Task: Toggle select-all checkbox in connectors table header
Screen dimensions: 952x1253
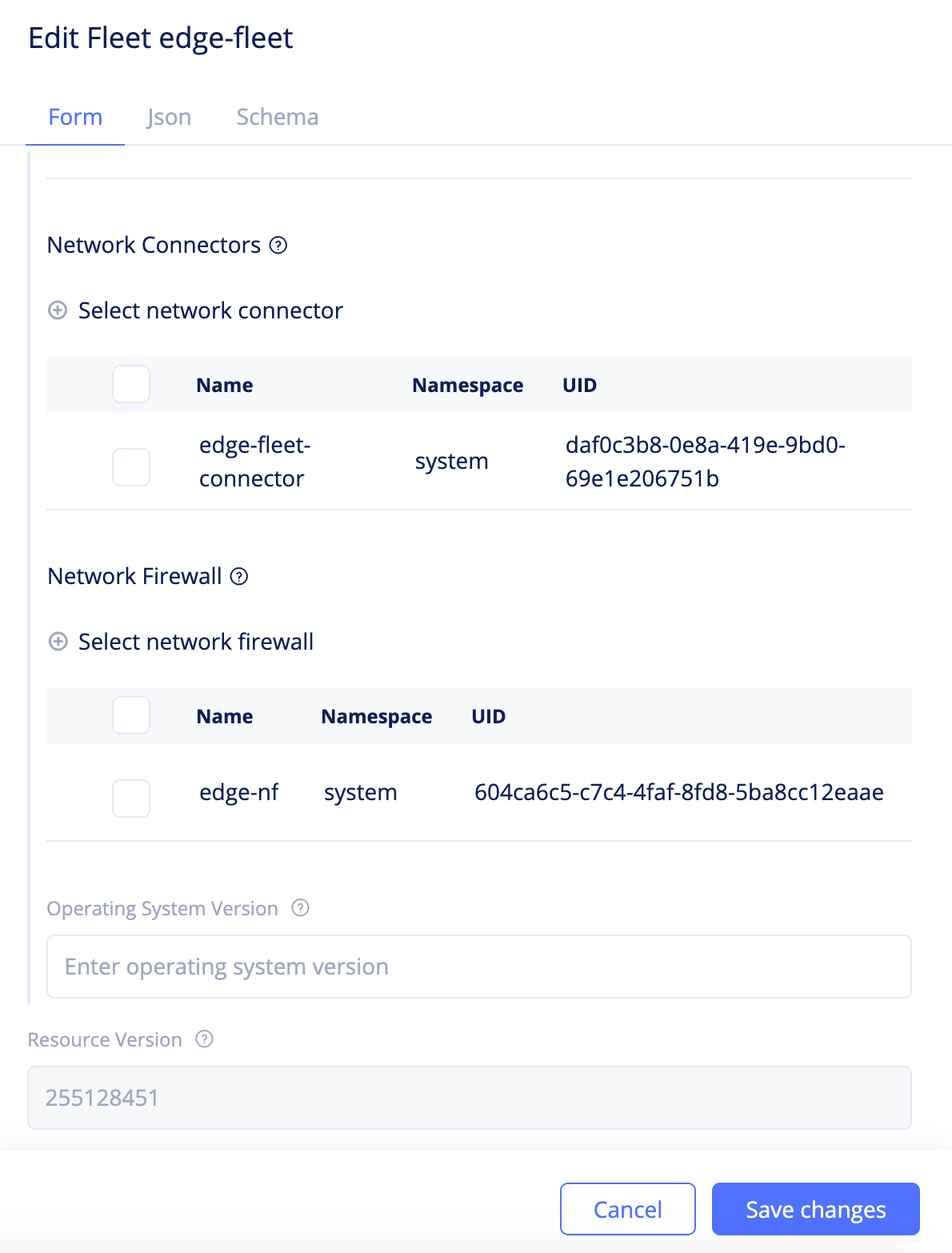Action: 130,384
